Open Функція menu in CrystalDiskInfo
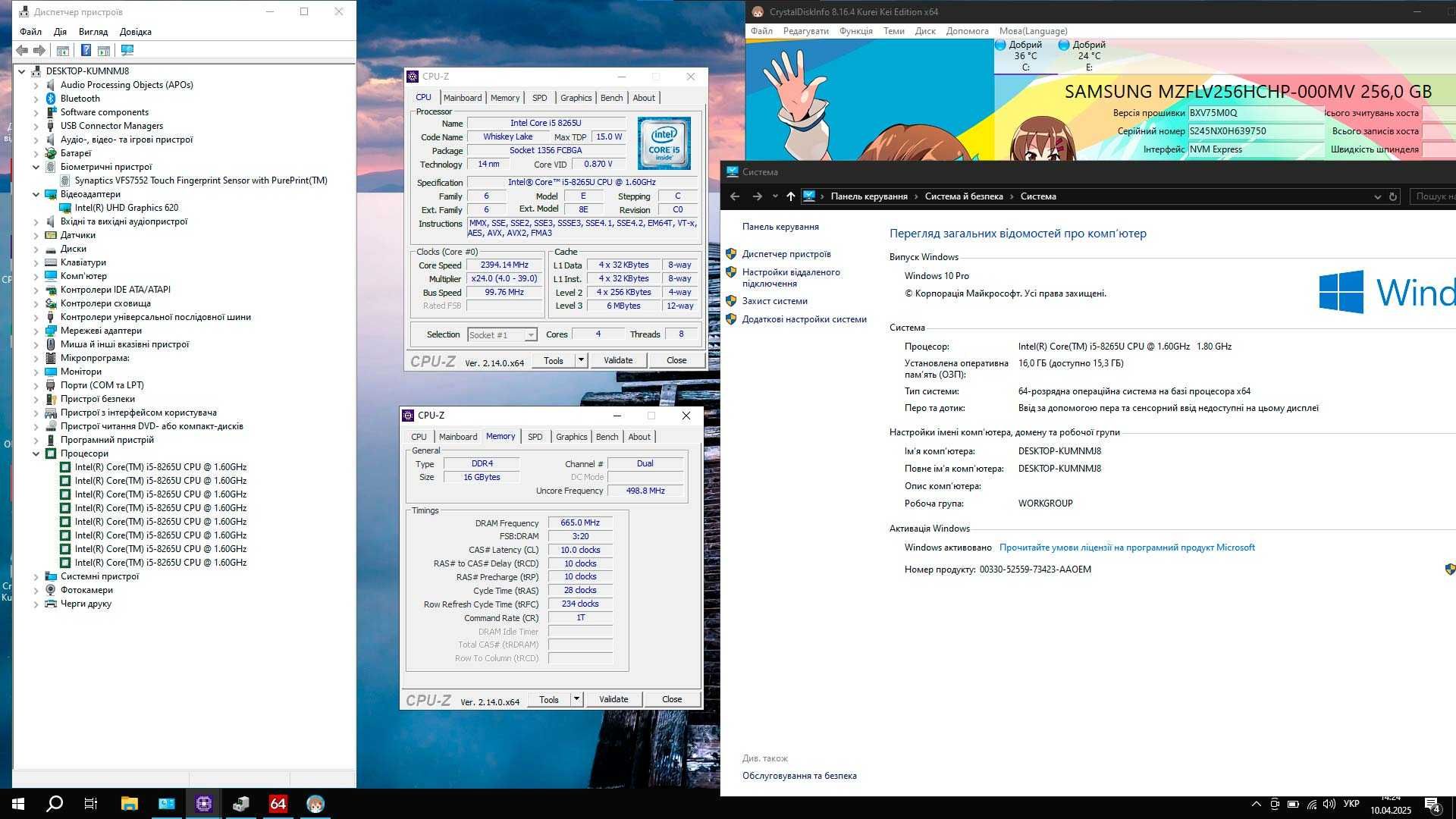 [855, 31]
